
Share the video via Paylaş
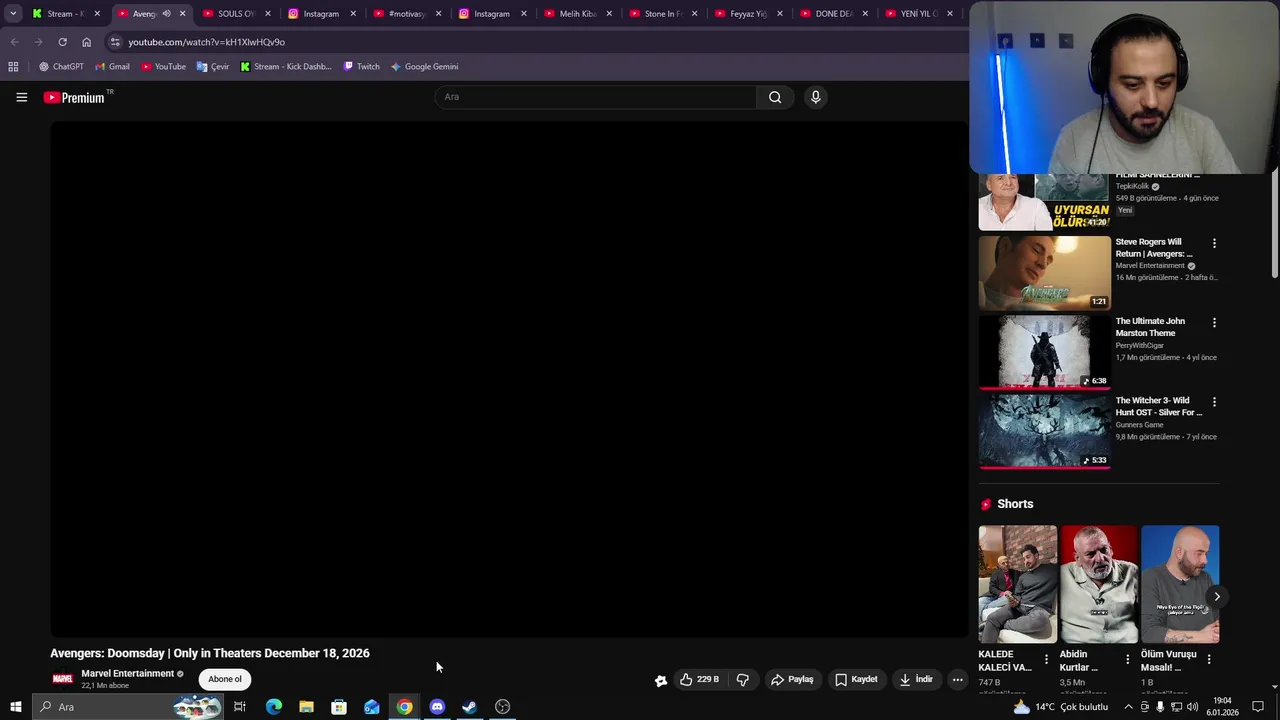coord(791,679)
